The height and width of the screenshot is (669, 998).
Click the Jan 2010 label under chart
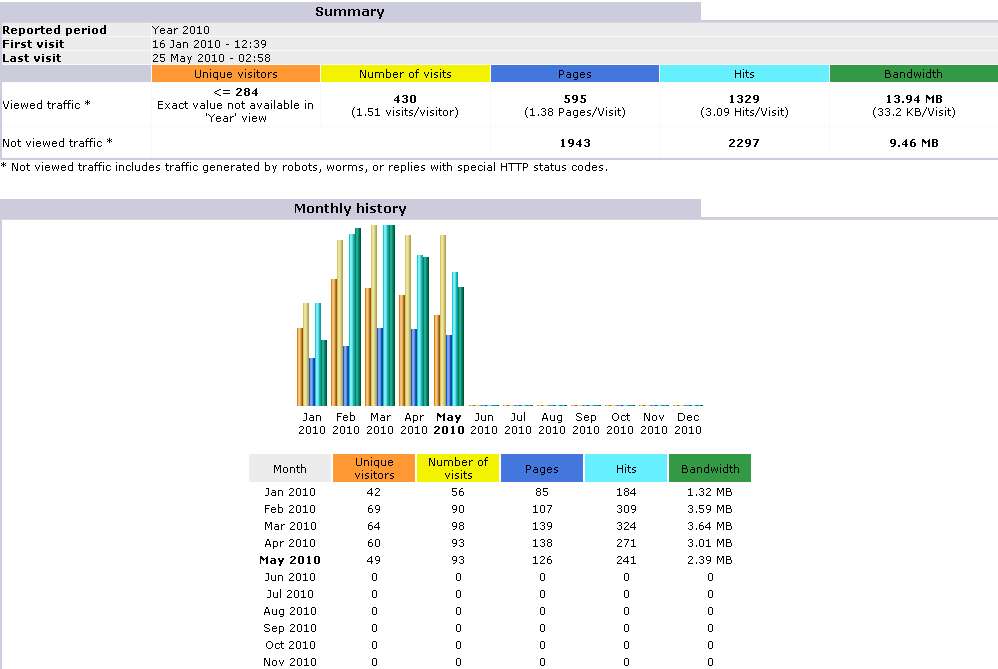click(312, 424)
